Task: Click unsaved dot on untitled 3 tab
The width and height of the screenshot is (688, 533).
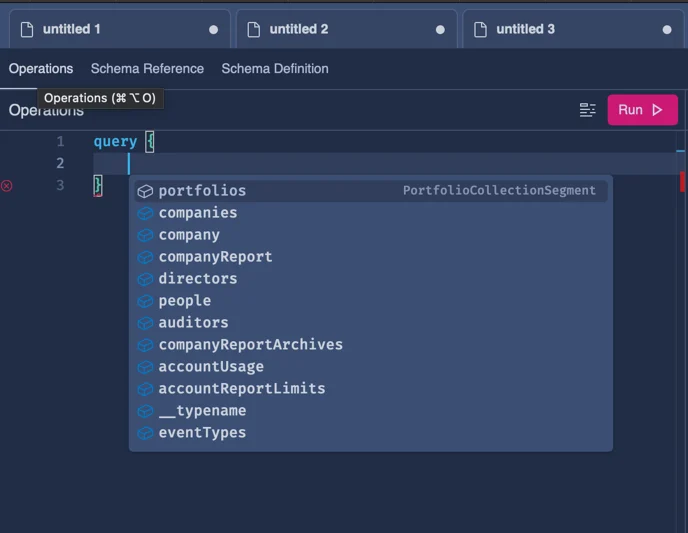Action: pos(667,30)
